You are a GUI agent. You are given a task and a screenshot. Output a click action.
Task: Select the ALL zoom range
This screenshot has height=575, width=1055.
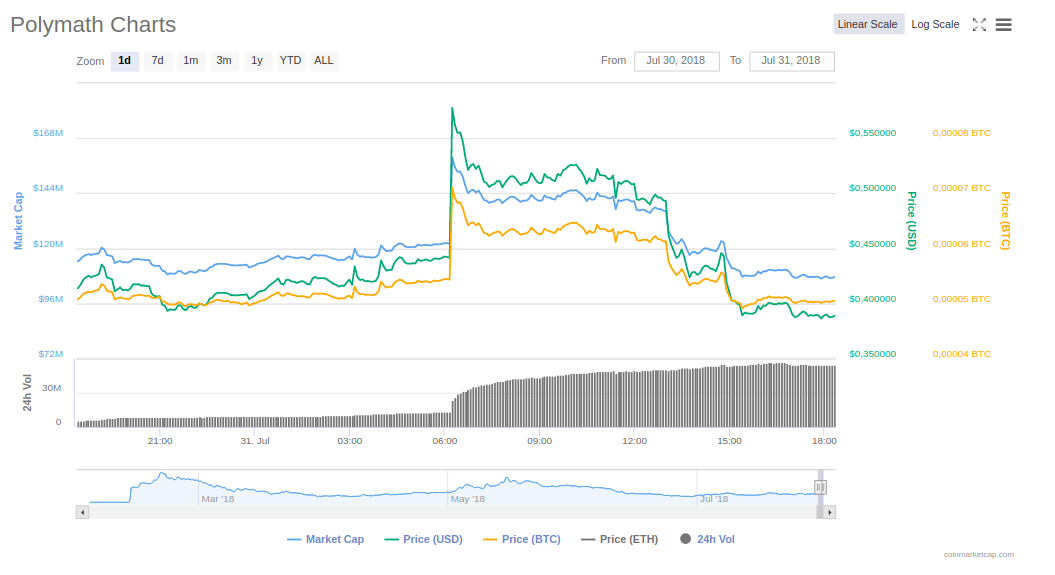coord(324,61)
